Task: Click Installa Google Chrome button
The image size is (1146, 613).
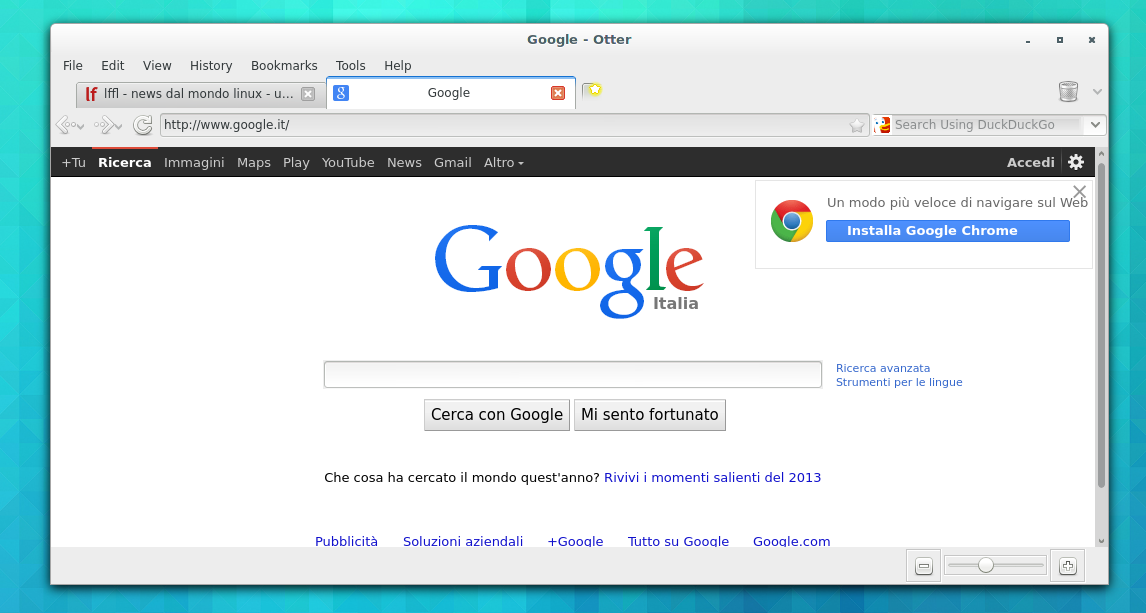Action: click(947, 231)
